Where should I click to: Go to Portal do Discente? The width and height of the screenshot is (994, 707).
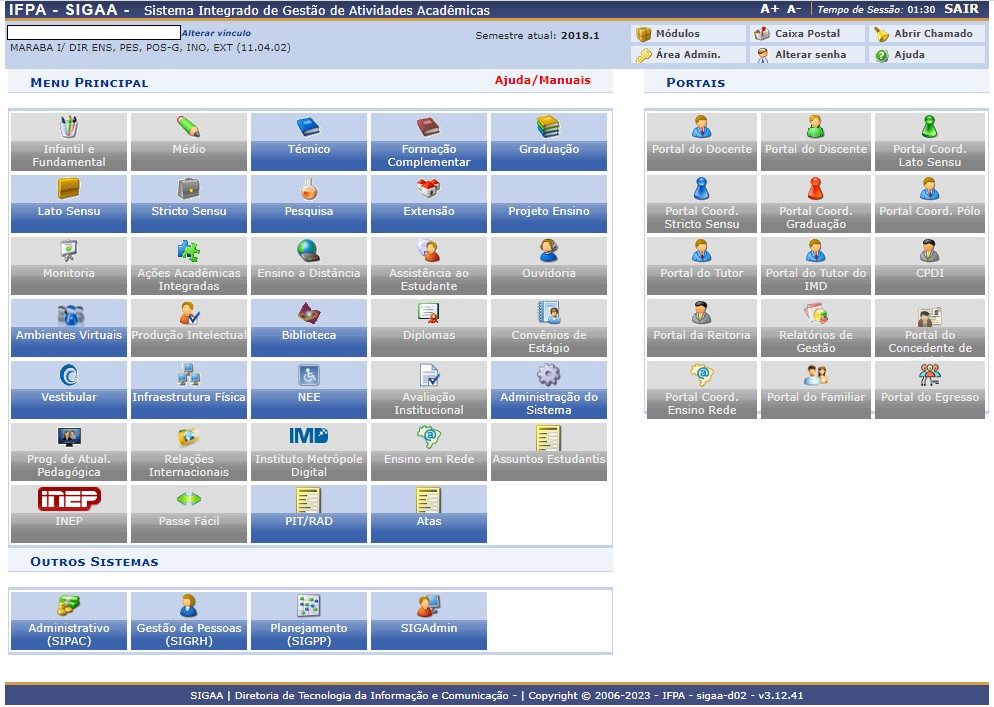click(x=816, y=142)
